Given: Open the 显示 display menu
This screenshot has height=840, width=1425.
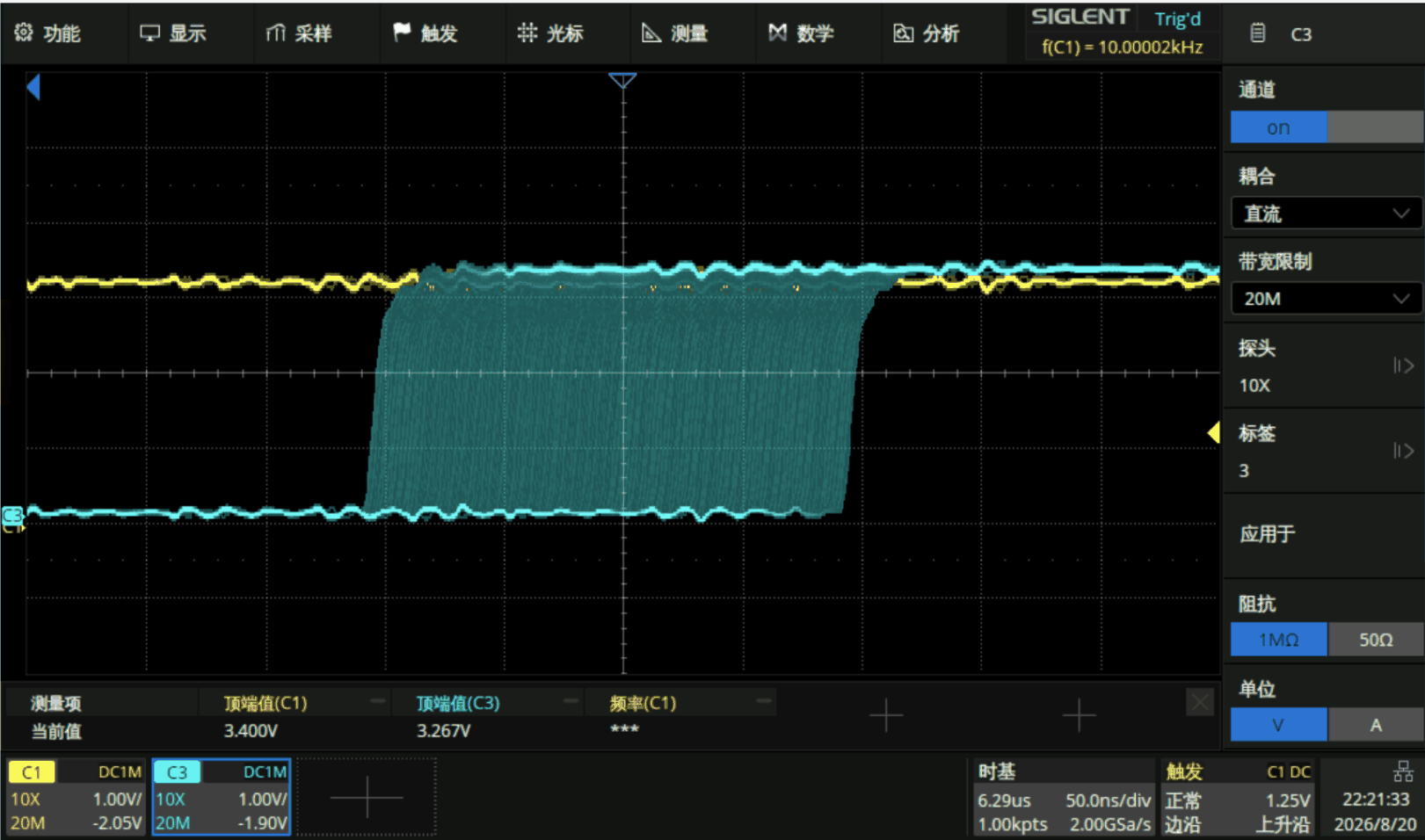Looking at the screenshot, I should [173, 33].
